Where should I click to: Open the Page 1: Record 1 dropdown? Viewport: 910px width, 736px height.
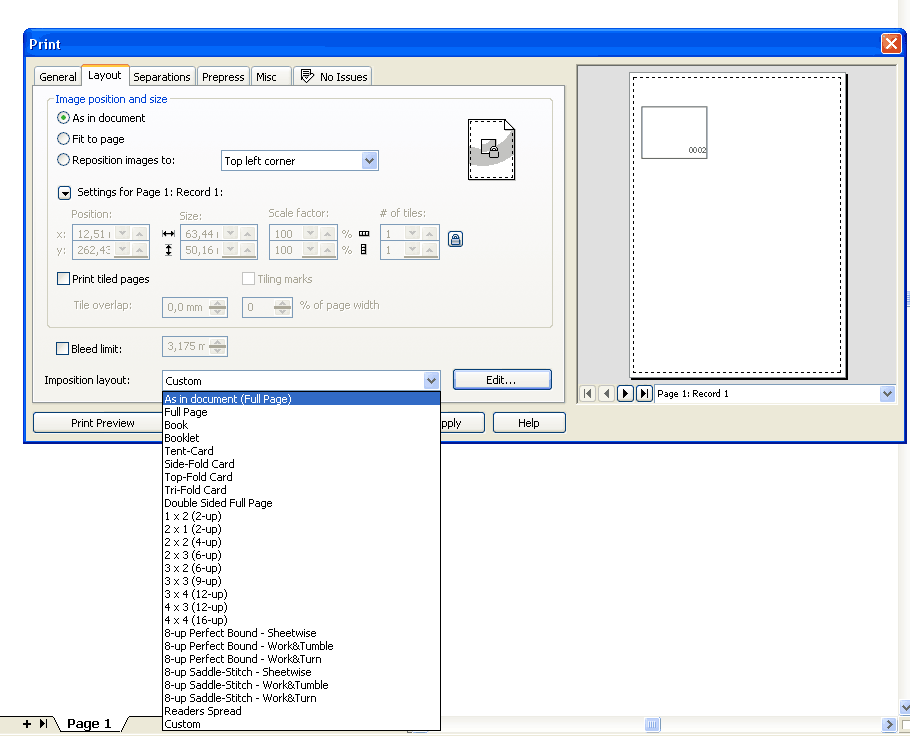[x=887, y=394]
